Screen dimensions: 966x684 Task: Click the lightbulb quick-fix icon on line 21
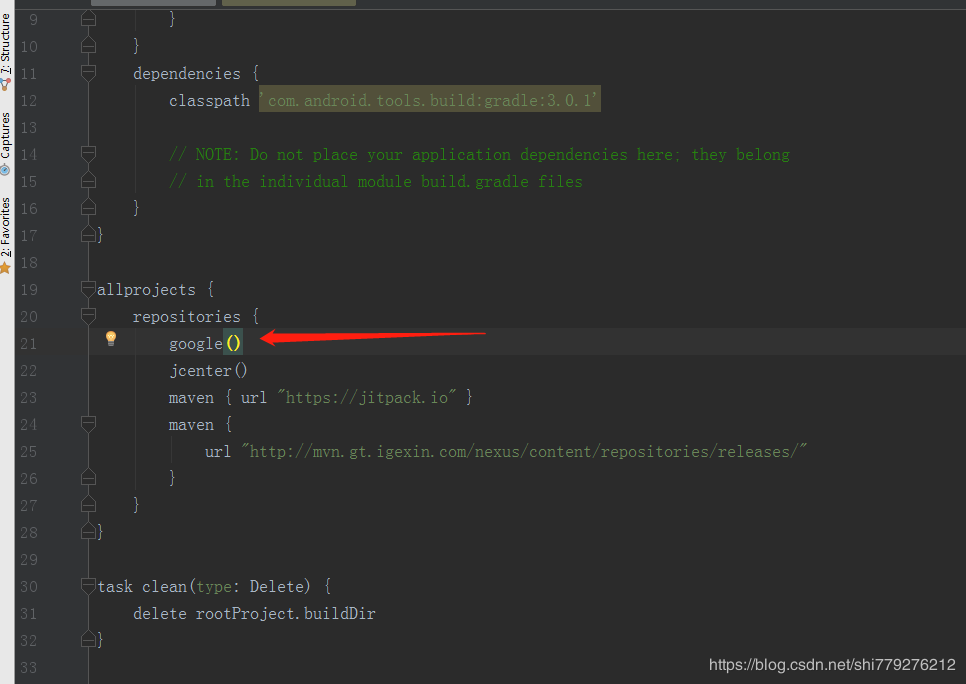click(111, 338)
